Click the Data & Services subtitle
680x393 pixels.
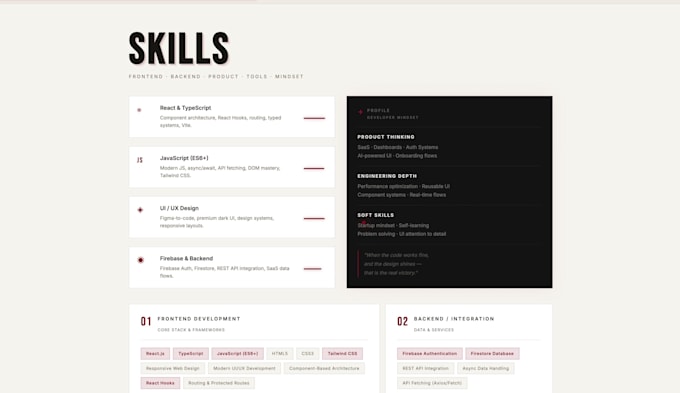pyautogui.click(x=434, y=330)
